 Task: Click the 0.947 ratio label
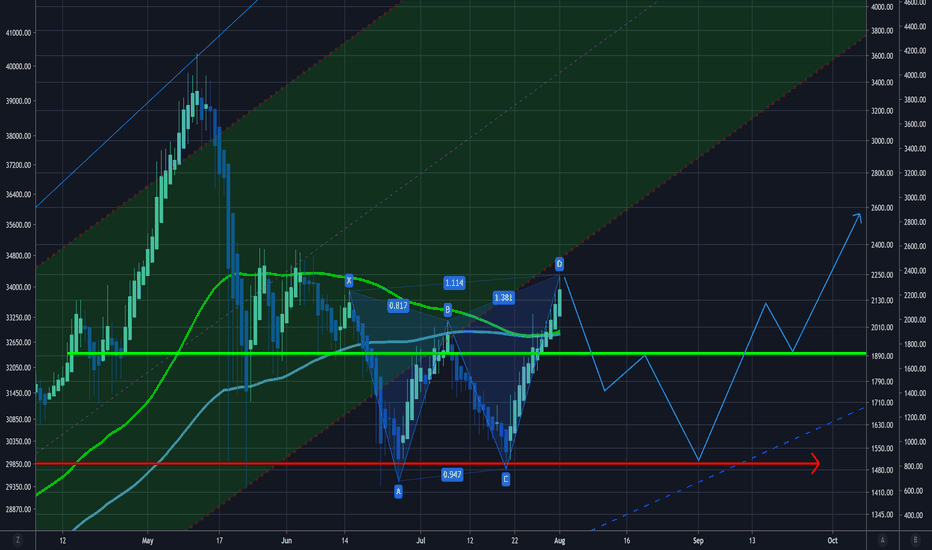[x=452, y=474]
